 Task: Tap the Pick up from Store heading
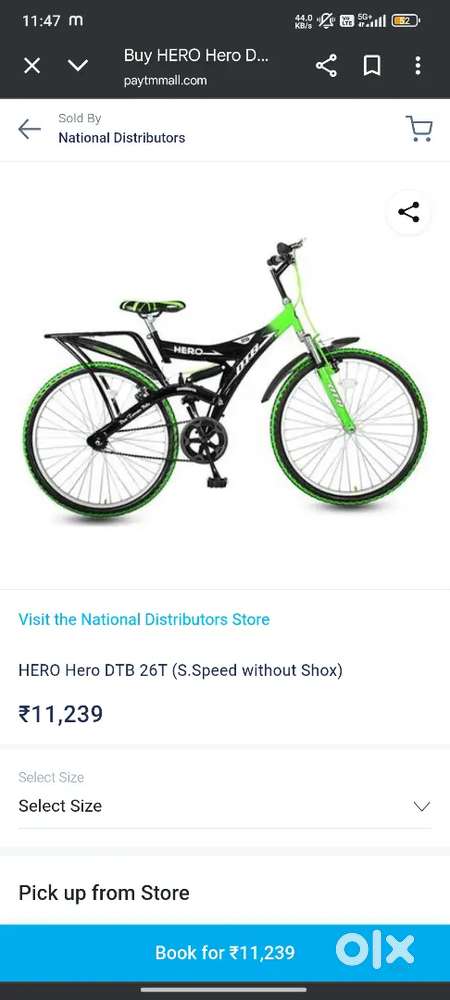point(104,893)
